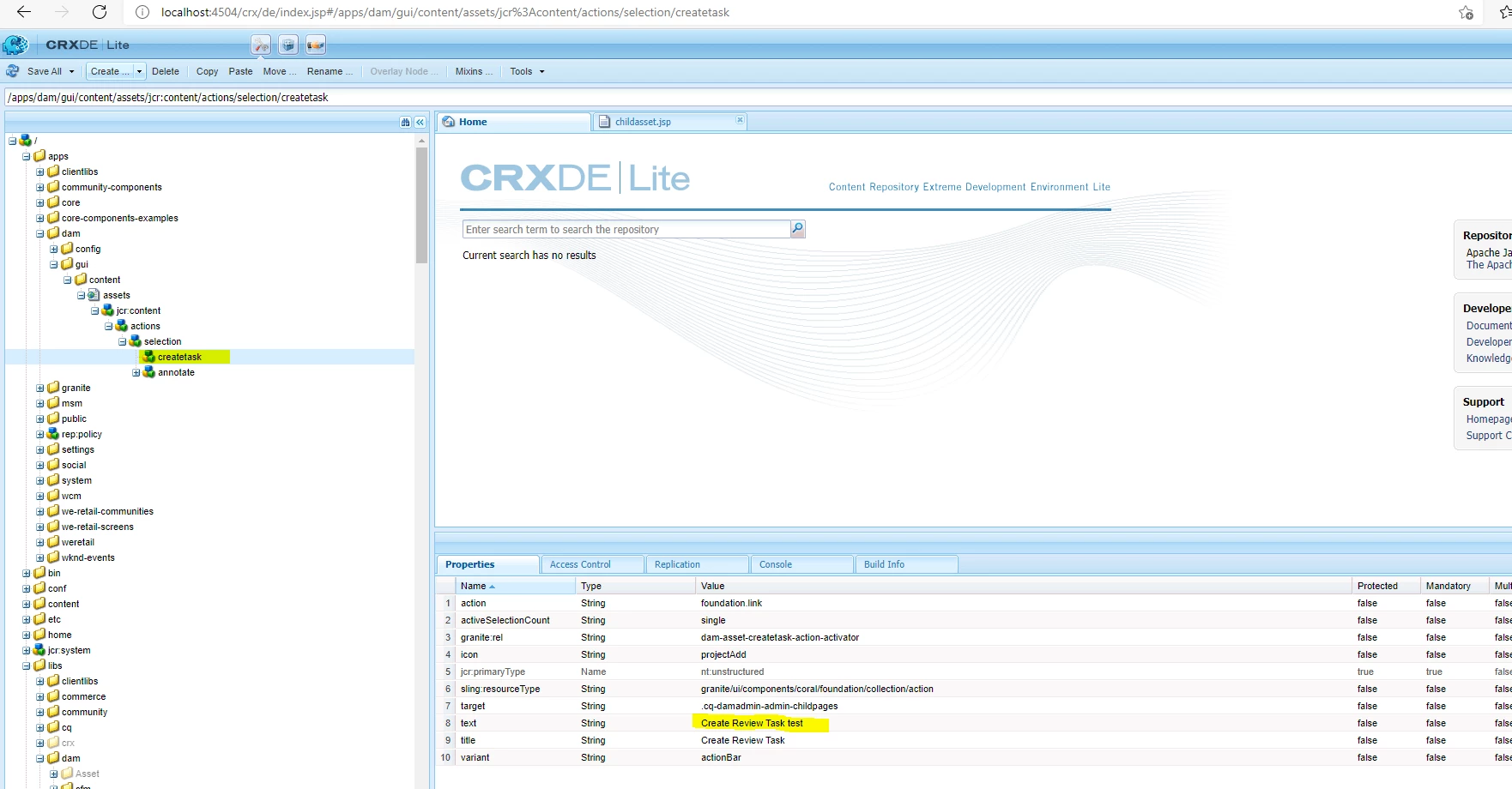Open the Create dropdown arrow
The width and height of the screenshot is (1512, 789).
pyautogui.click(x=139, y=71)
